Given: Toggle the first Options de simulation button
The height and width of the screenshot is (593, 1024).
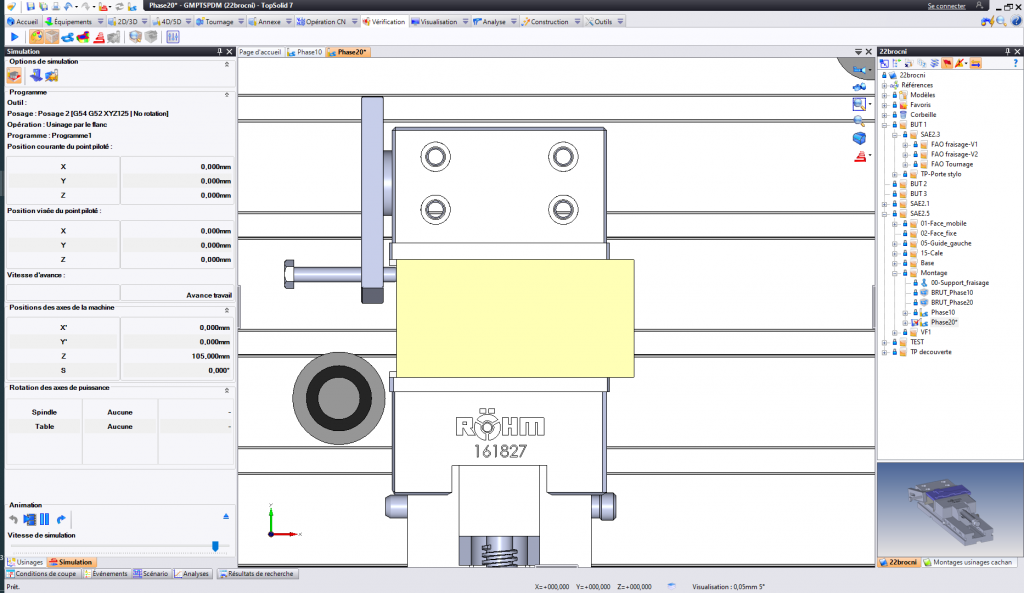Looking at the screenshot, I should coord(14,75).
